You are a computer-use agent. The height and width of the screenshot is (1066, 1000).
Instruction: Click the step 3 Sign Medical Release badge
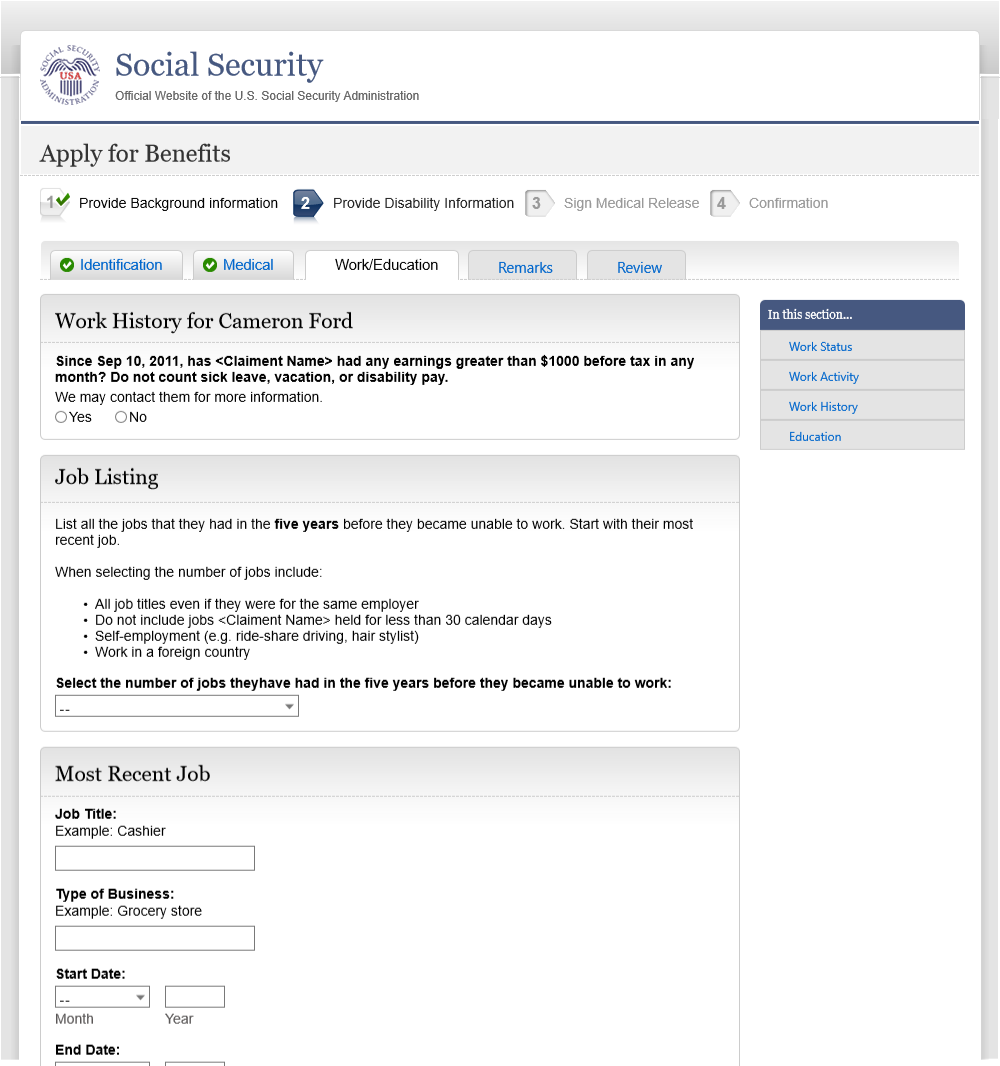pyautogui.click(x=540, y=203)
